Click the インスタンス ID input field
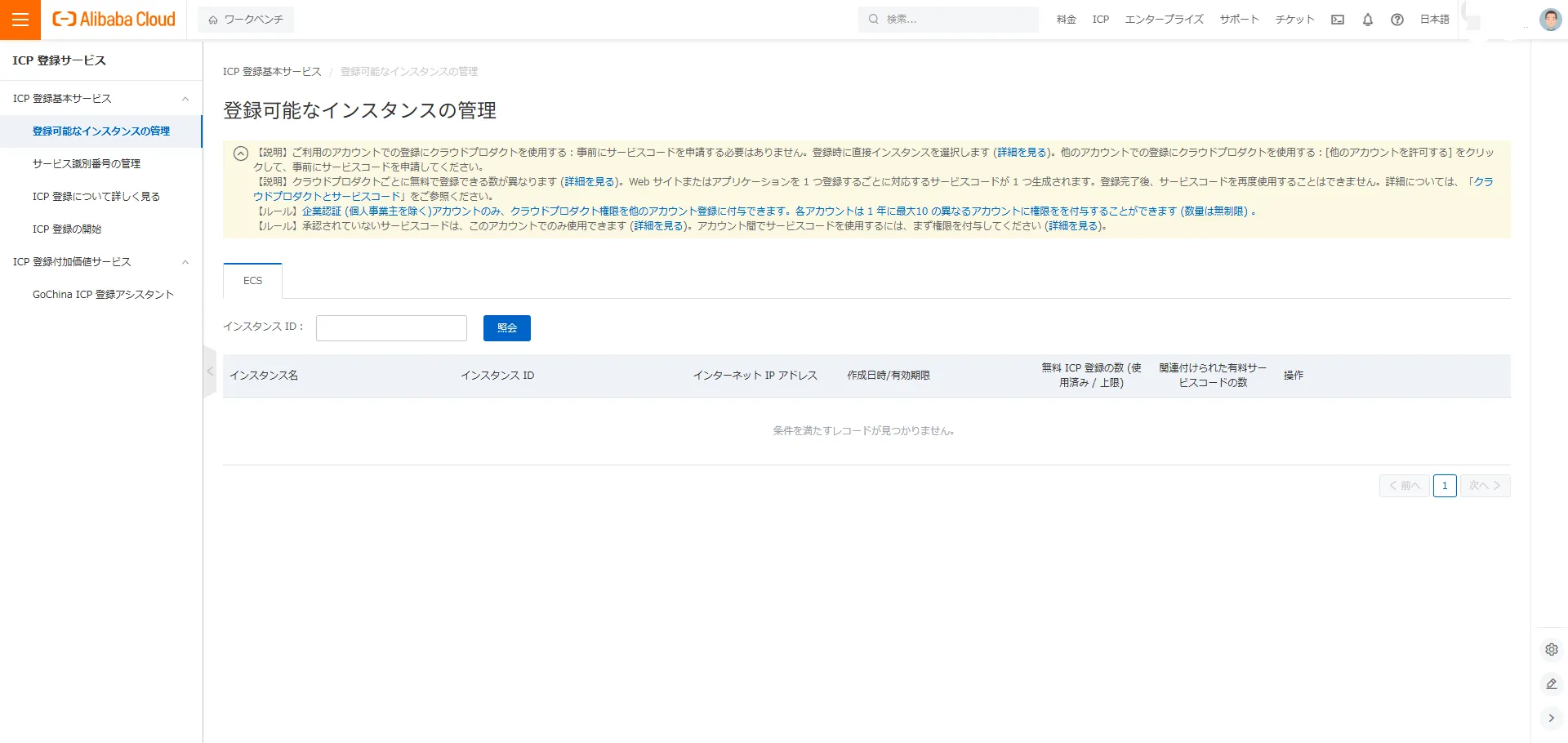 pos(391,328)
